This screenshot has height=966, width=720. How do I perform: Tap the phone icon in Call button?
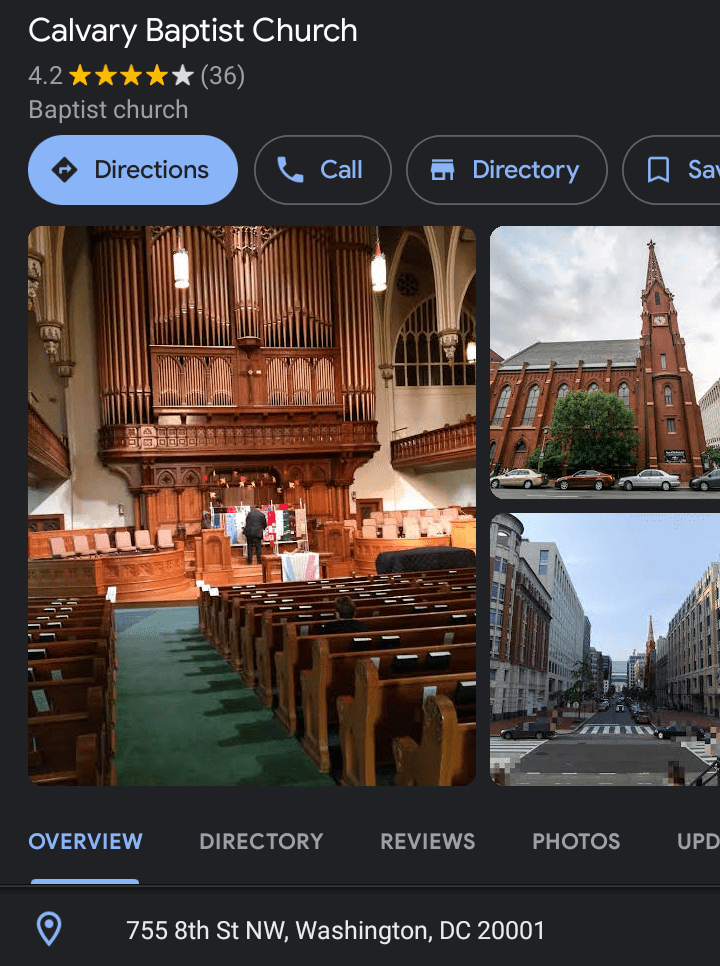(x=290, y=170)
